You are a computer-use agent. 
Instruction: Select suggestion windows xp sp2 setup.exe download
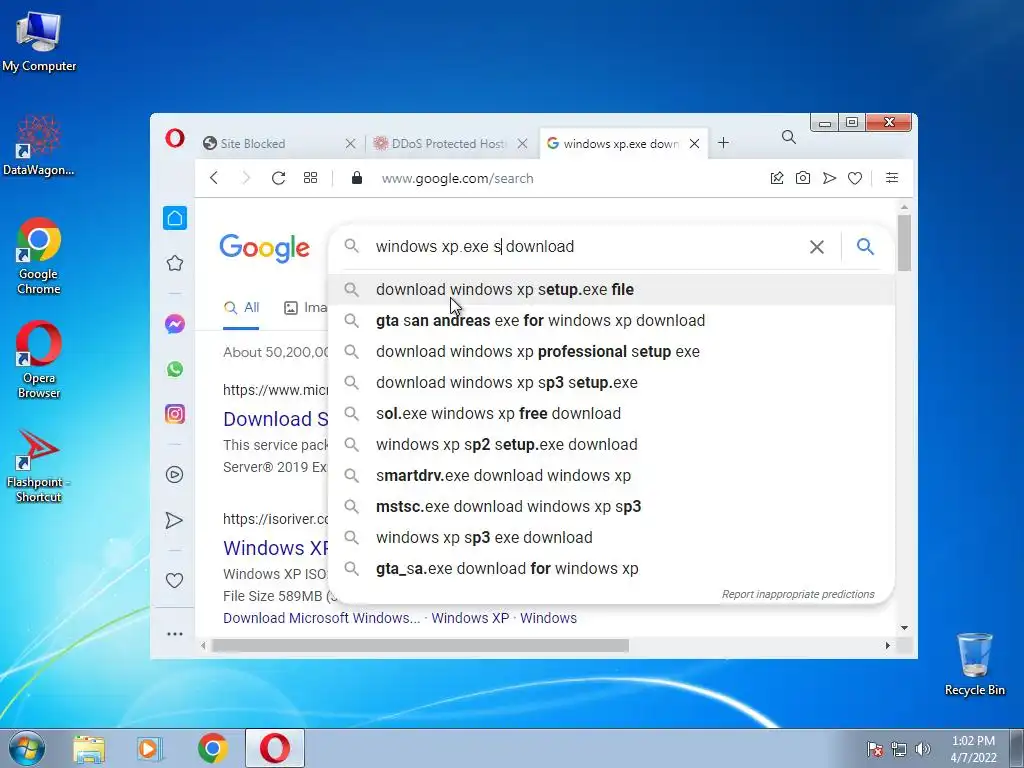click(612, 445)
